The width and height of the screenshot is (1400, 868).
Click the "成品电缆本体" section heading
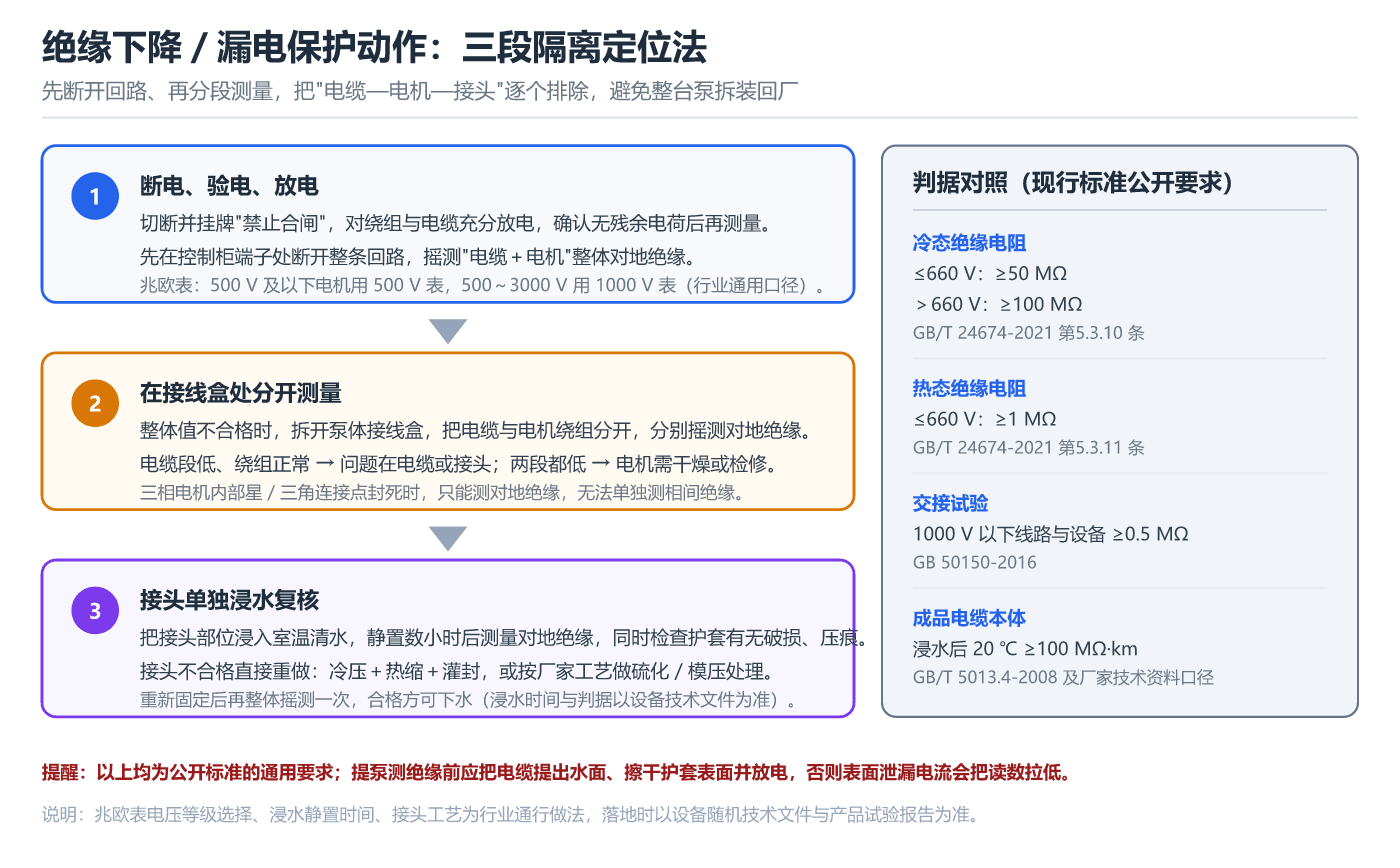pos(969,618)
